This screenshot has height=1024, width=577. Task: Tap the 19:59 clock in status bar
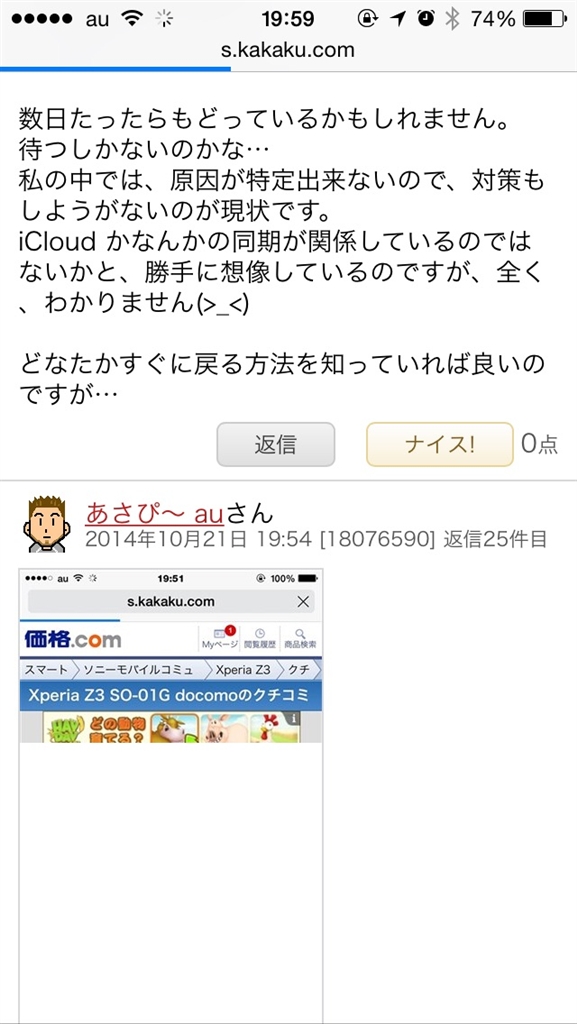[288, 19]
